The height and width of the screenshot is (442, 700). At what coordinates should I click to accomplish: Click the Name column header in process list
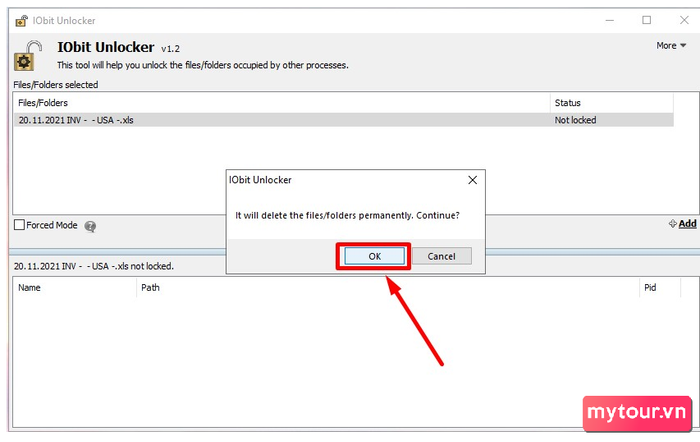(x=75, y=288)
